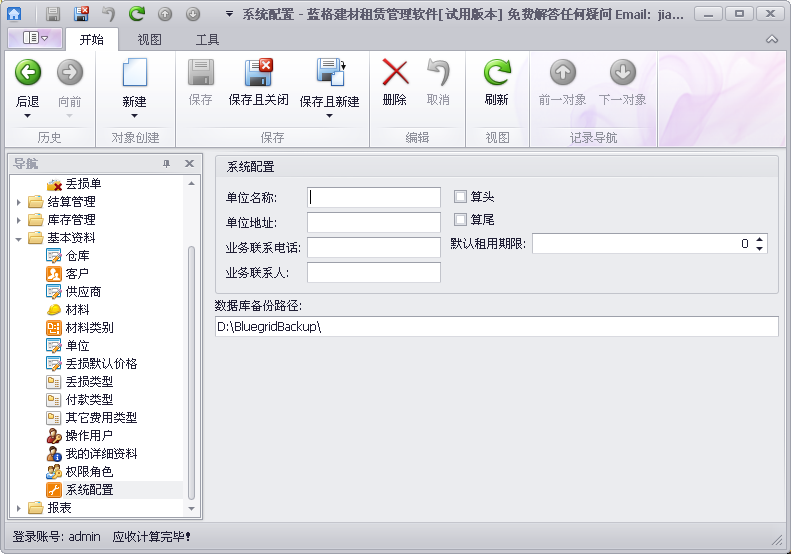791x554 pixels.
Task: Open 材料 (materials) with helmet icon
Action: coord(77,310)
